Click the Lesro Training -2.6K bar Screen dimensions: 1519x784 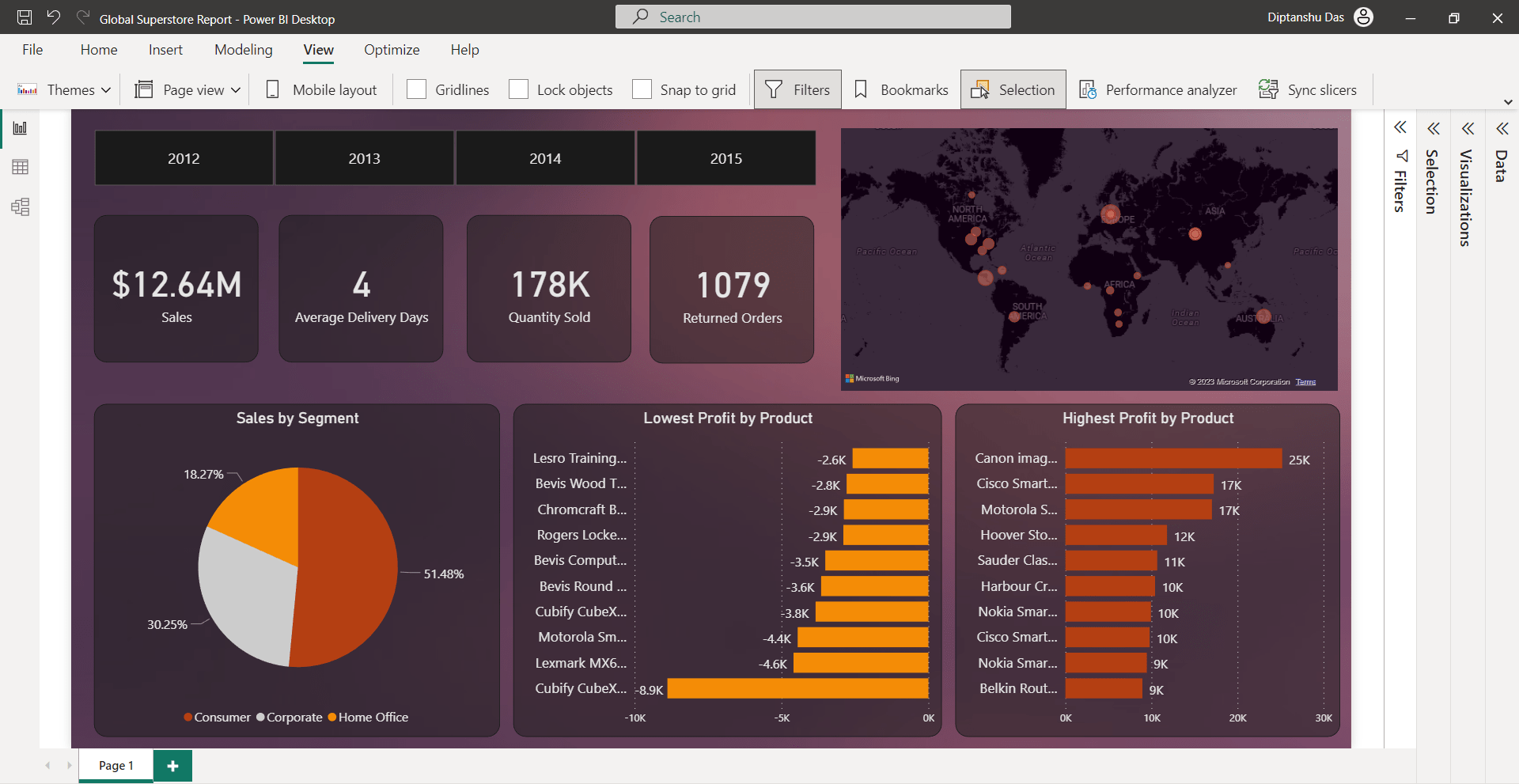tap(891, 459)
